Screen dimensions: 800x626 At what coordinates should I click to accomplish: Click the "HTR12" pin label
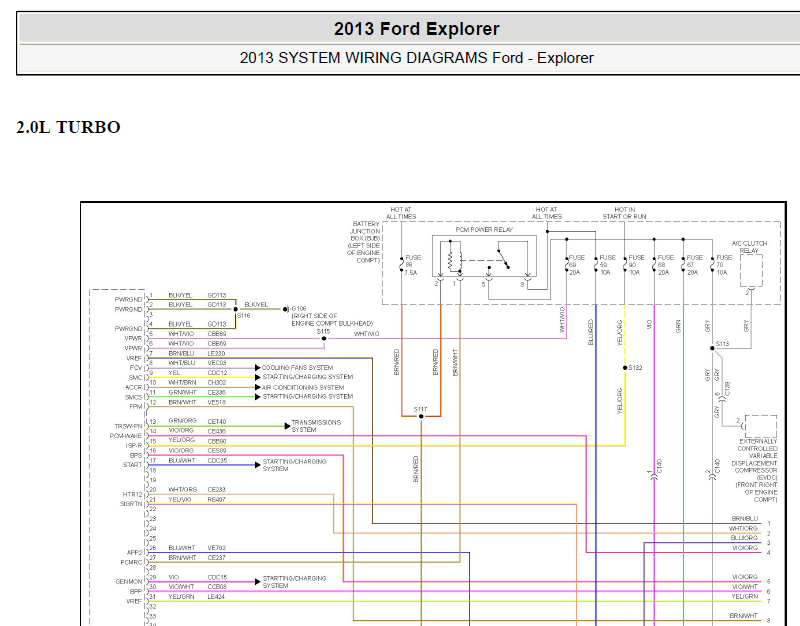pos(133,494)
